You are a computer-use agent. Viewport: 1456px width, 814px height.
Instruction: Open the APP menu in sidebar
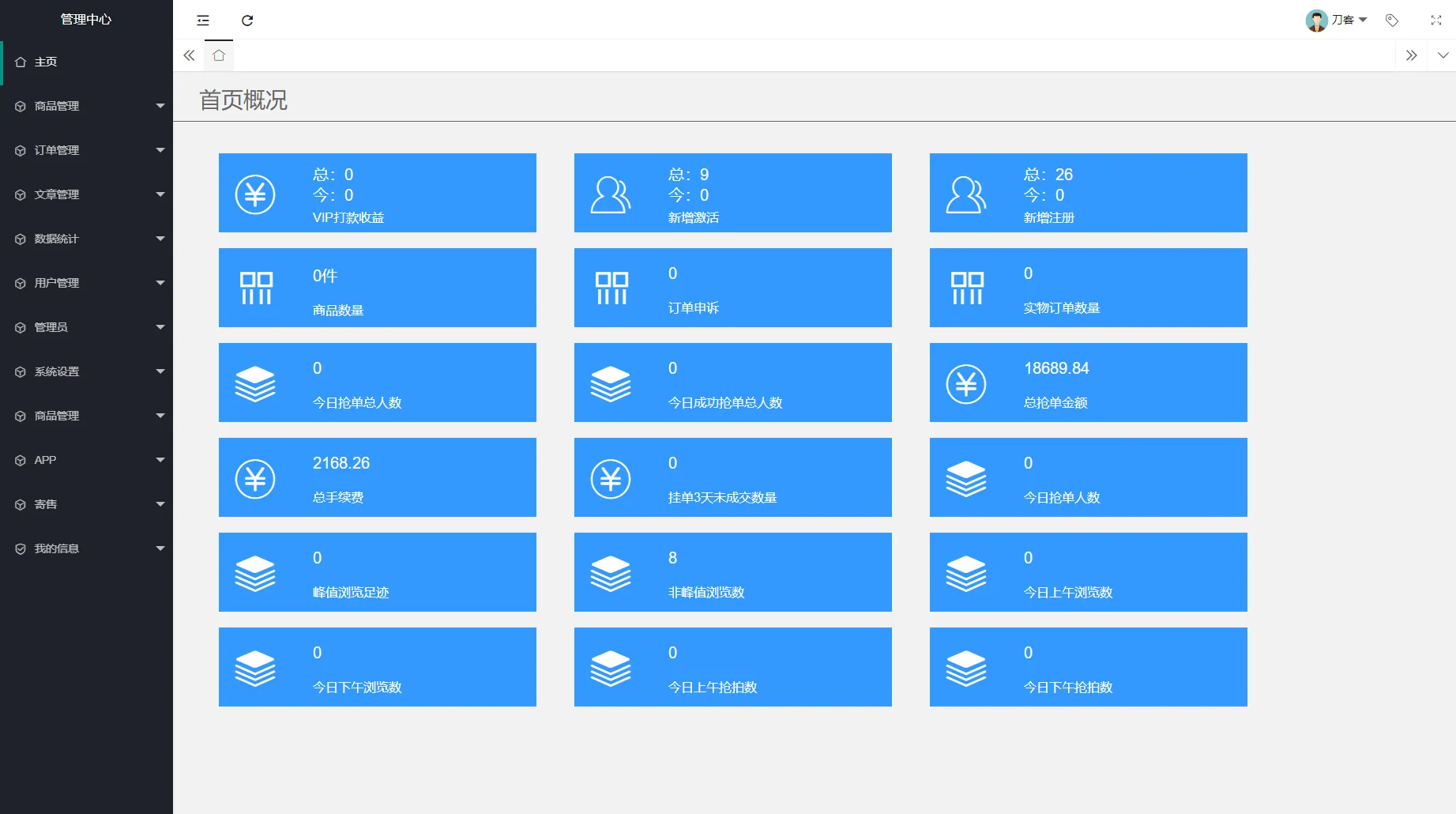click(x=45, y=459)
